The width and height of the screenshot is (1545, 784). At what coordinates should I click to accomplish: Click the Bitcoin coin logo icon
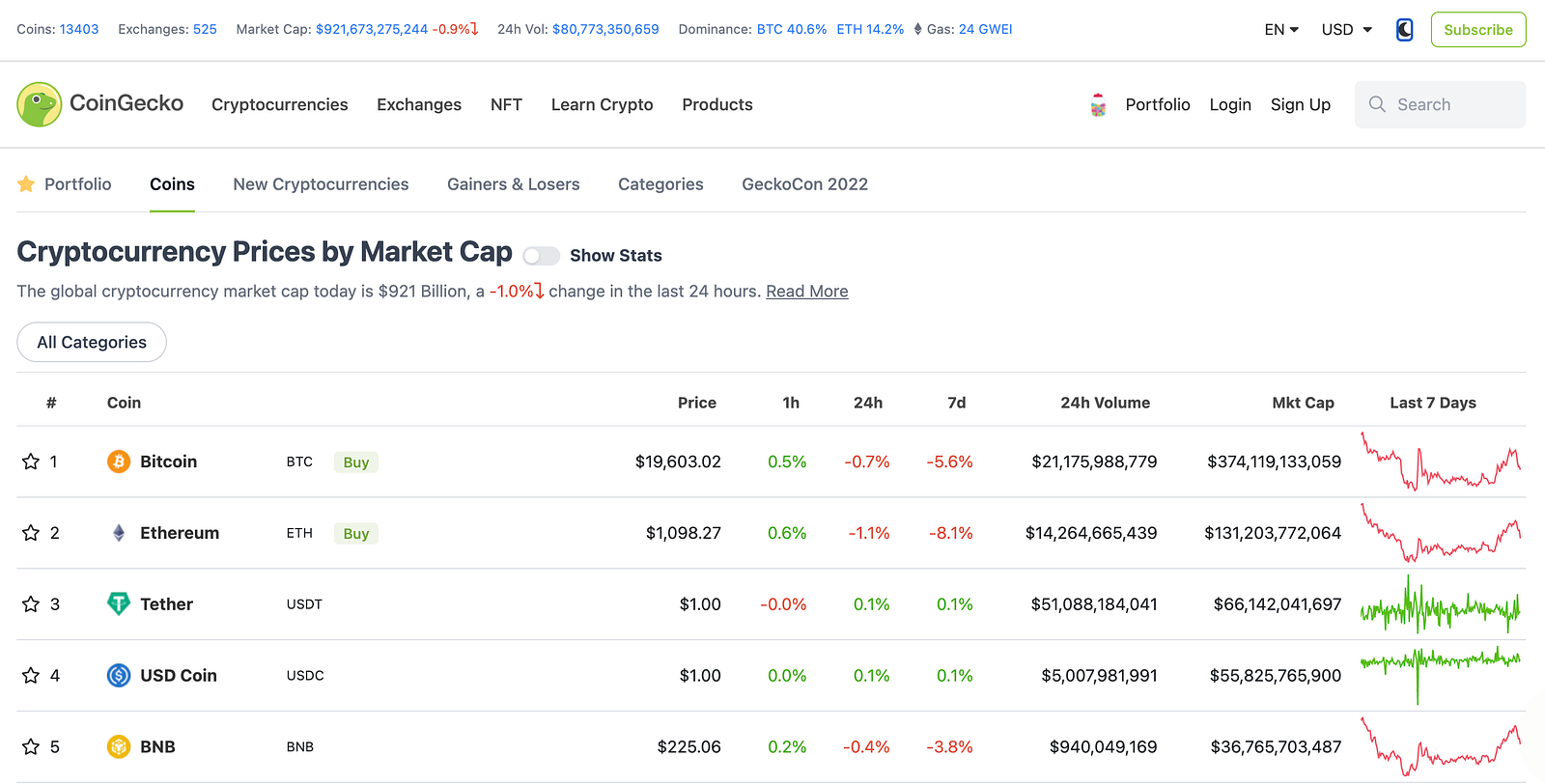tap(119, 462)
